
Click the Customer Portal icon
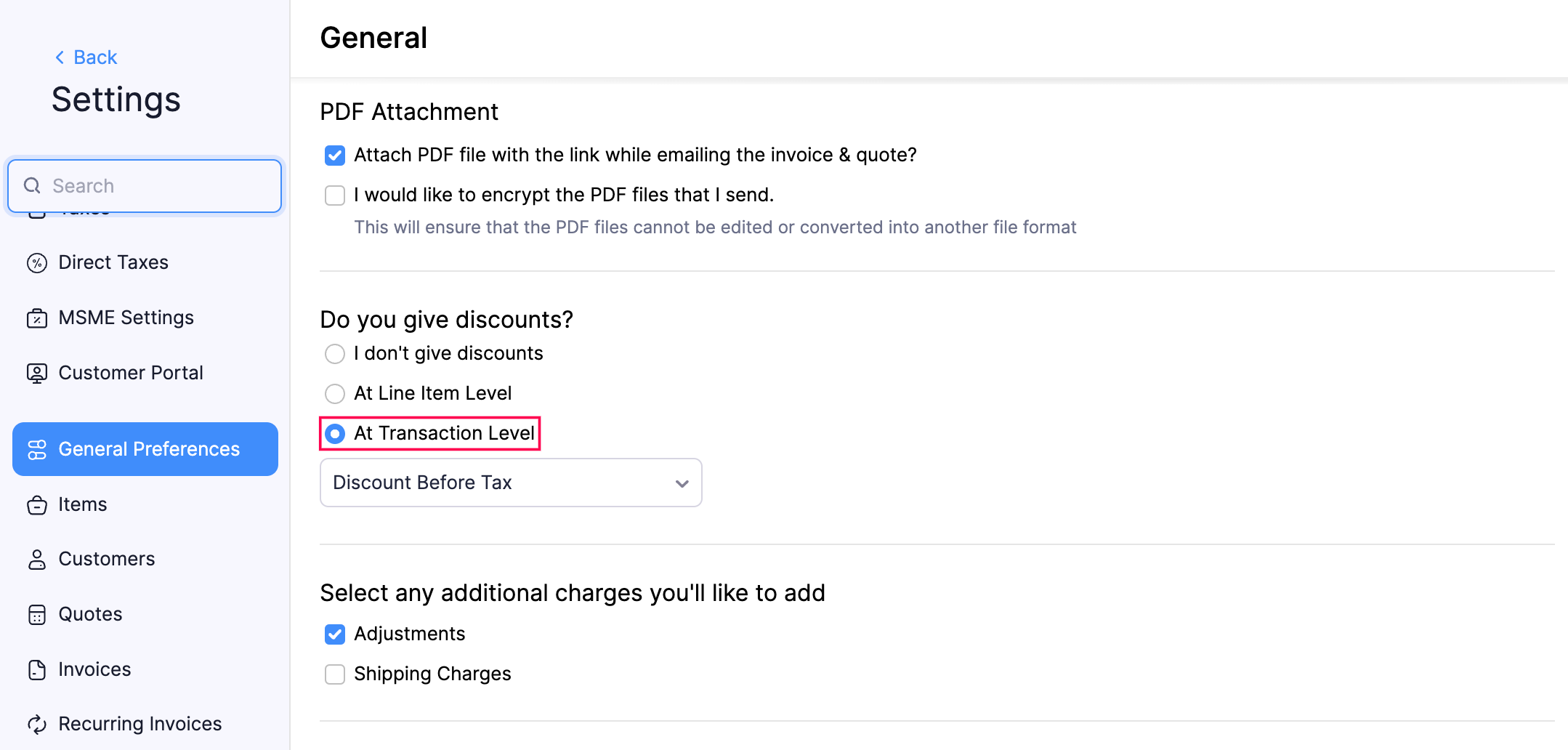pyautogui.click(x=38, y=373)
